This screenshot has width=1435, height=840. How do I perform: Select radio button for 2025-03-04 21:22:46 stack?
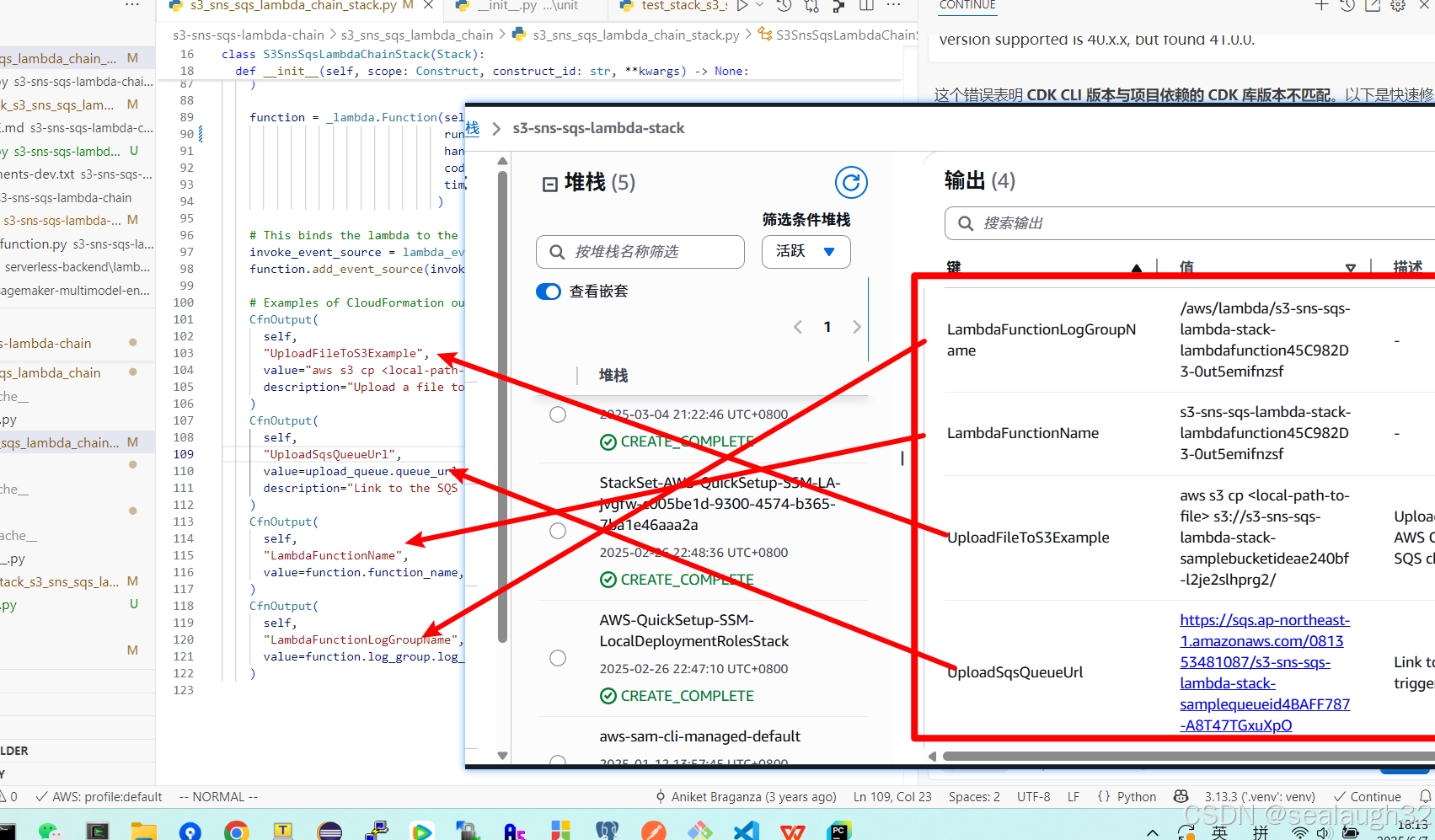[558, 415]
